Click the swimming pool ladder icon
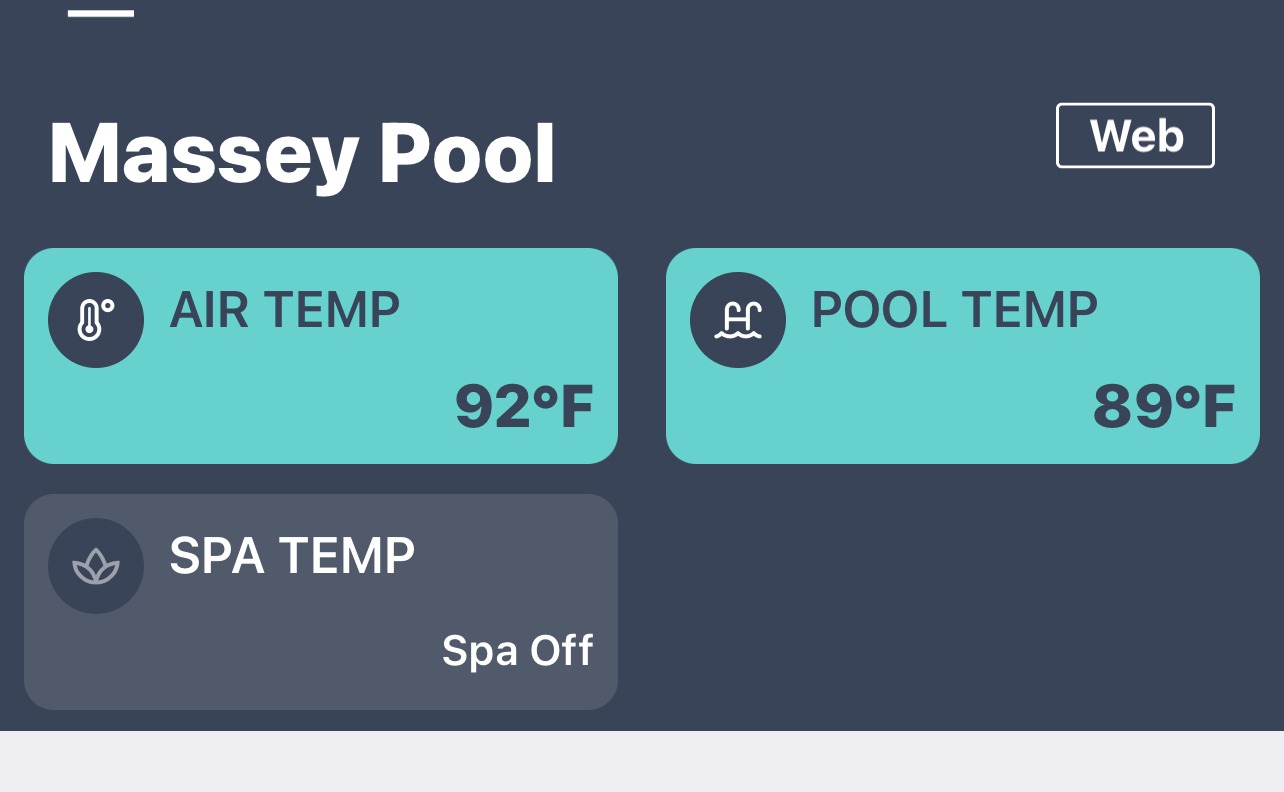This screenshot has height=792, width=1284. 738,320
